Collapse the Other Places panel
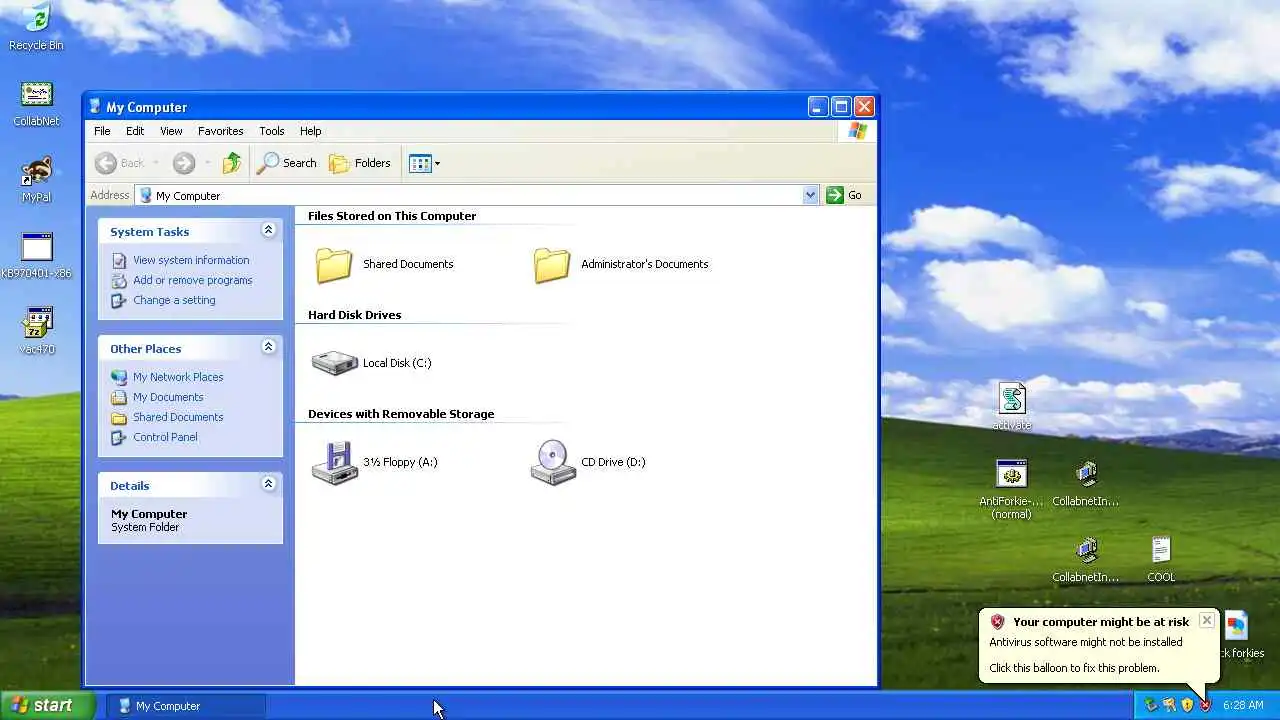 pyautogui.click(x=268, y=348)
